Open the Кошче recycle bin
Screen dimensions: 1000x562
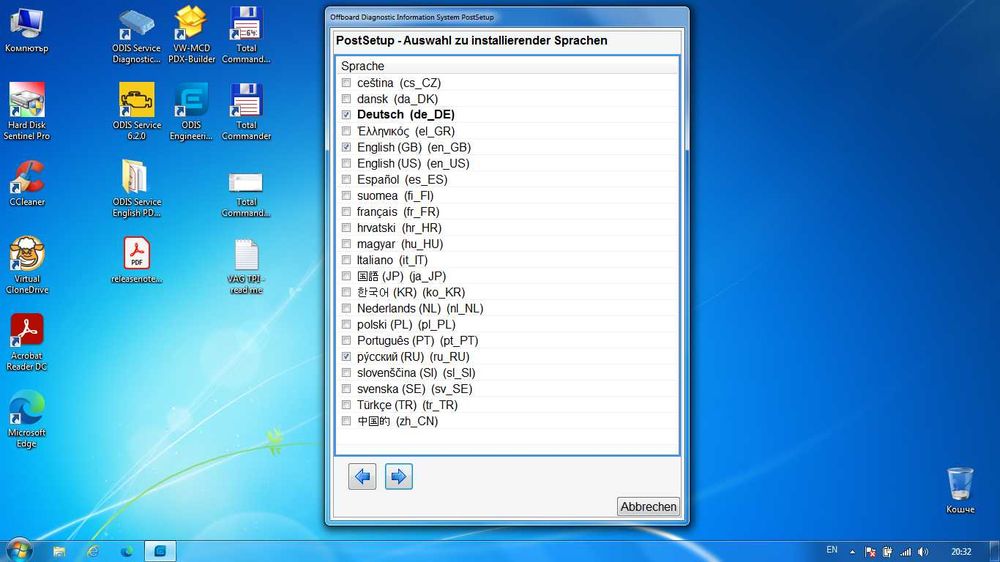(960, 491)
